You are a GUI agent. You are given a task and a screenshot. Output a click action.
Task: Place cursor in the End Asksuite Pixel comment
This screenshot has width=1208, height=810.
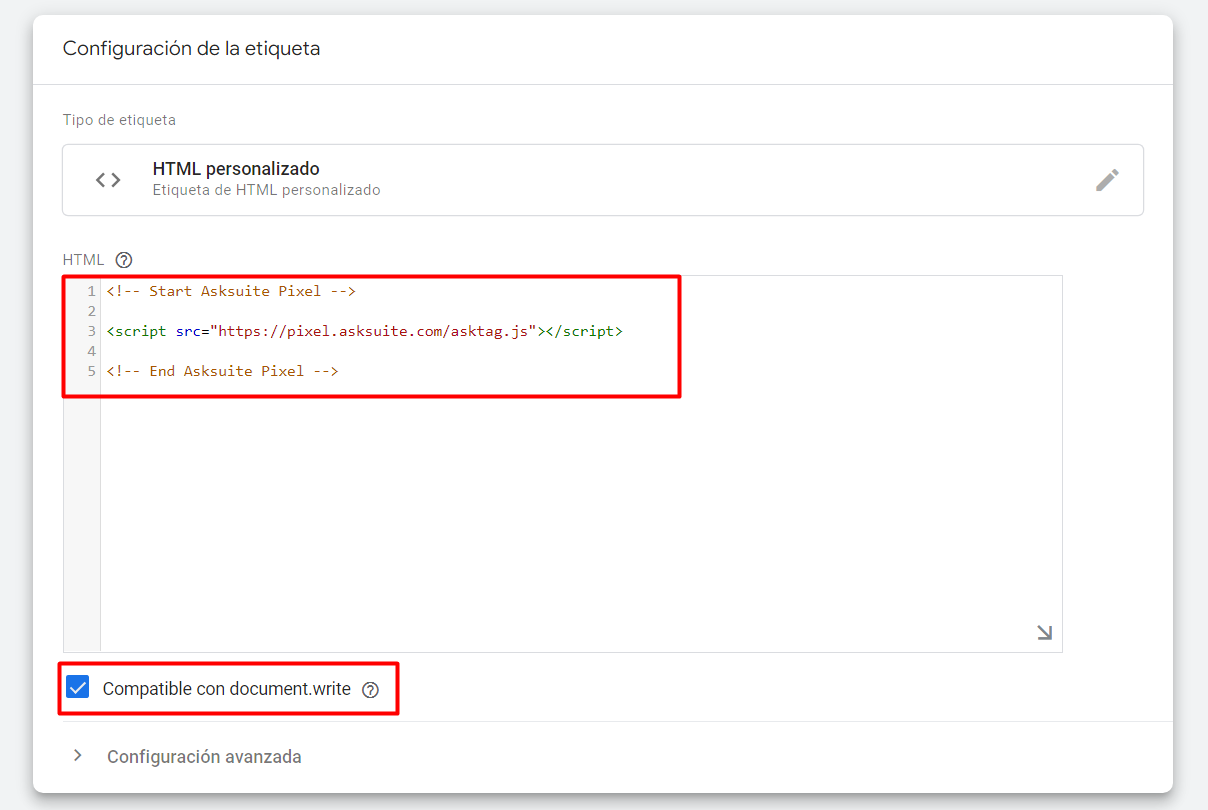[222, 371]
